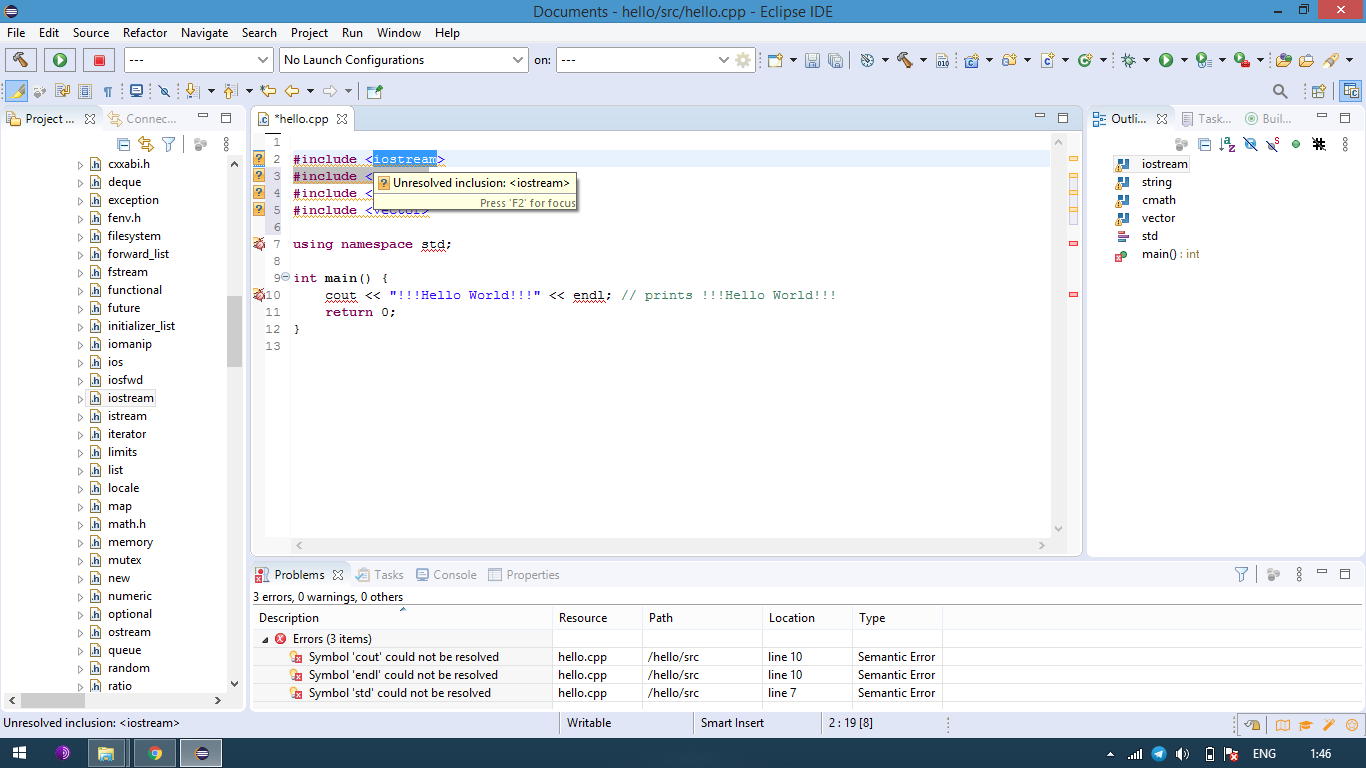1366x768 pixels.
Task: Open the Back navigation history dropdown arrow
Action: pyautogui.click(x=310, y=91)
